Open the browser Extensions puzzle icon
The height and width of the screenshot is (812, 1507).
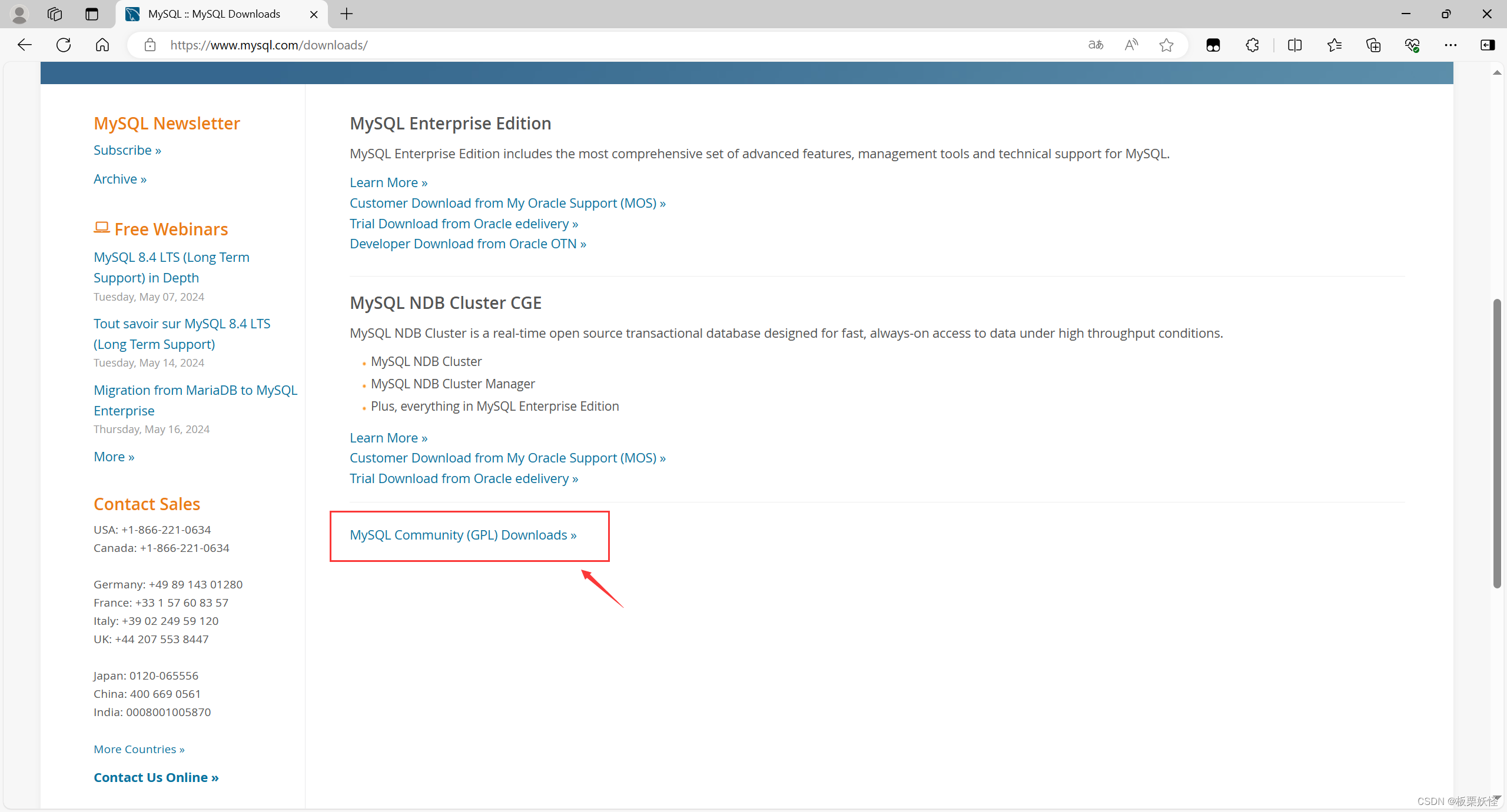point(1252,45)
